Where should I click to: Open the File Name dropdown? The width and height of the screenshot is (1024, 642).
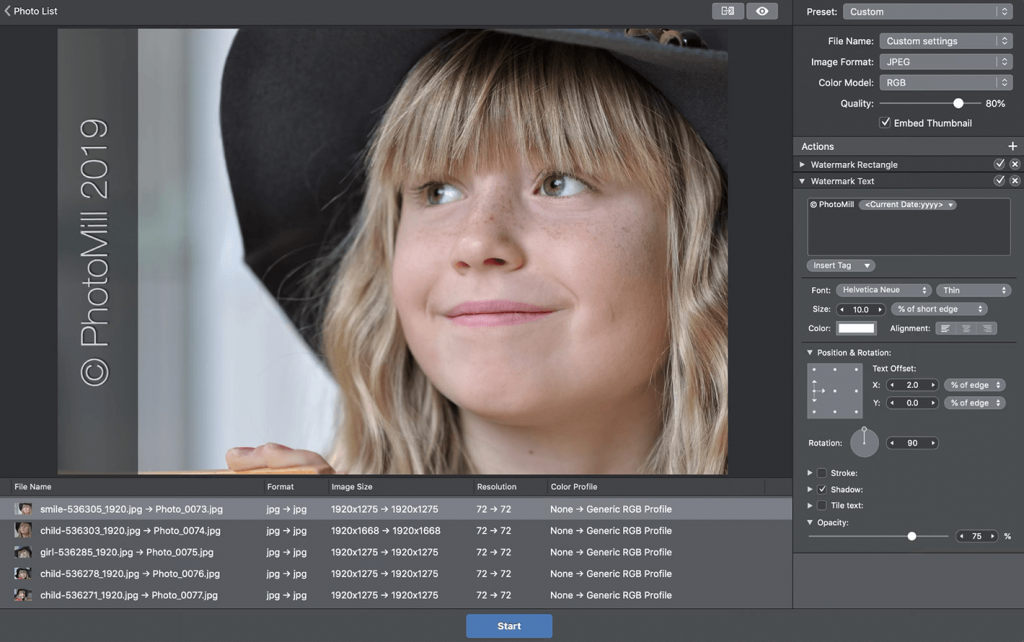coord(946,41)
